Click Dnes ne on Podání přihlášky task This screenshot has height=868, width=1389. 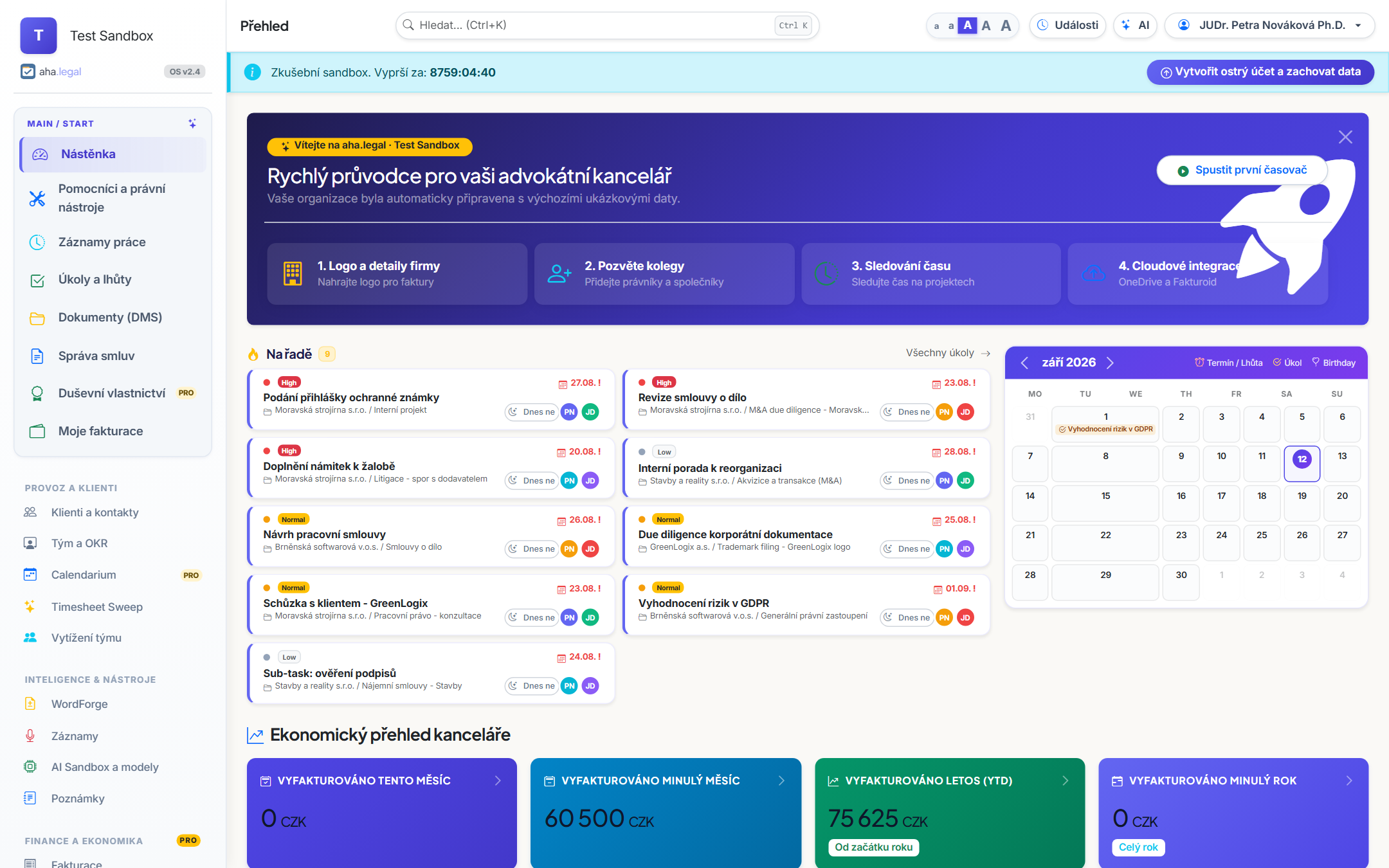[532, 412]
